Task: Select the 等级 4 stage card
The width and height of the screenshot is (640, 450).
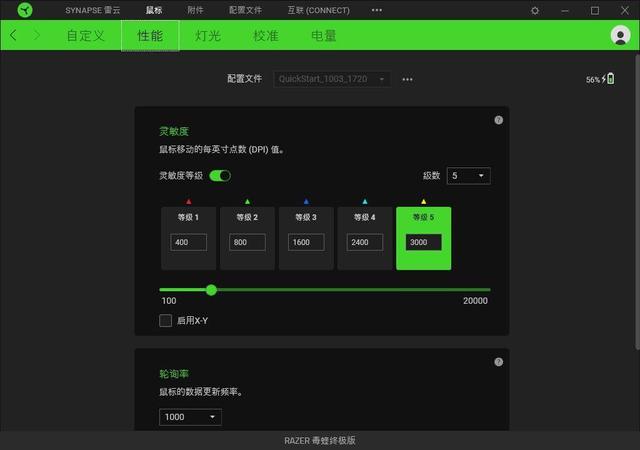Action: click(x=365, y=238)
